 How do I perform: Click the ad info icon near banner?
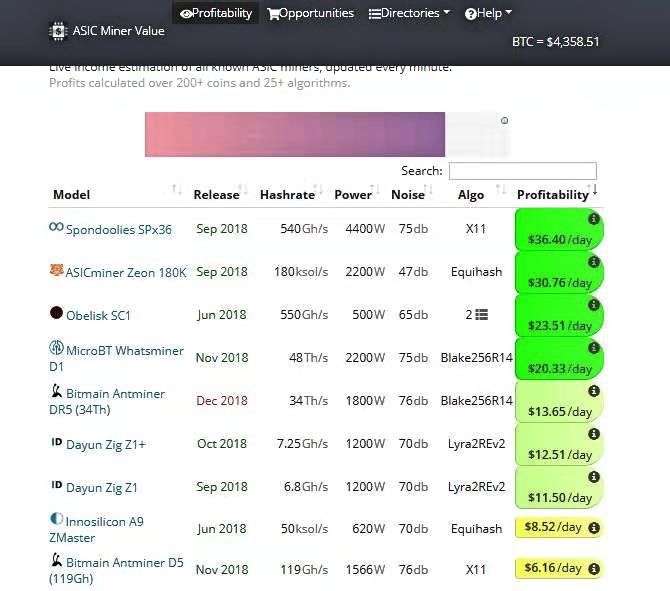click(x=504, y=121)
